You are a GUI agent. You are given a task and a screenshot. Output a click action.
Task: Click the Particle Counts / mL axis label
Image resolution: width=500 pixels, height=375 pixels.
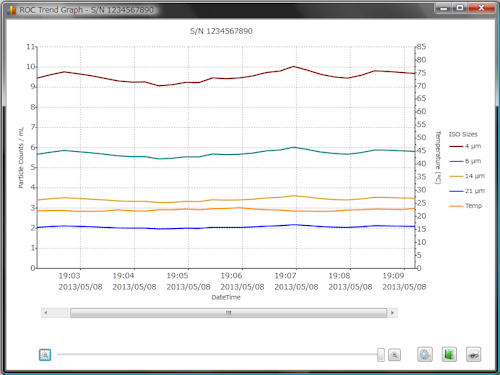pos(21,157)
